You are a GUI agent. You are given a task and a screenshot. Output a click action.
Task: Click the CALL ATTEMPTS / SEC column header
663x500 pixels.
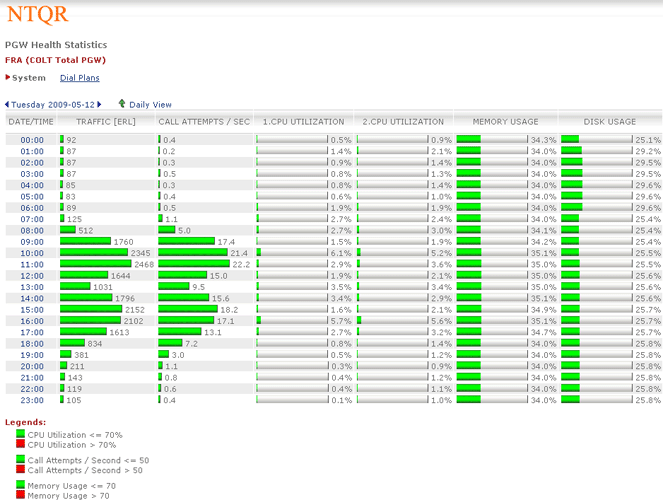coord(204,122)
